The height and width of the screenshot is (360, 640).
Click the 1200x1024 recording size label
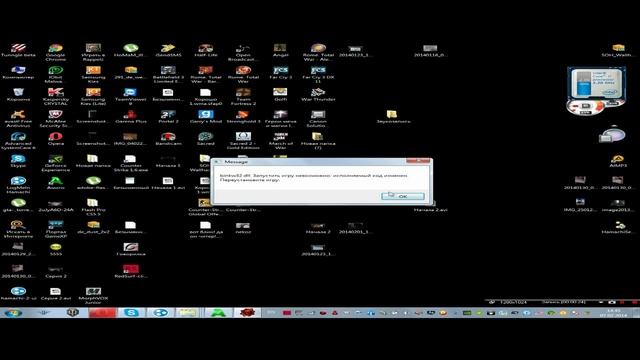point(513,302)
